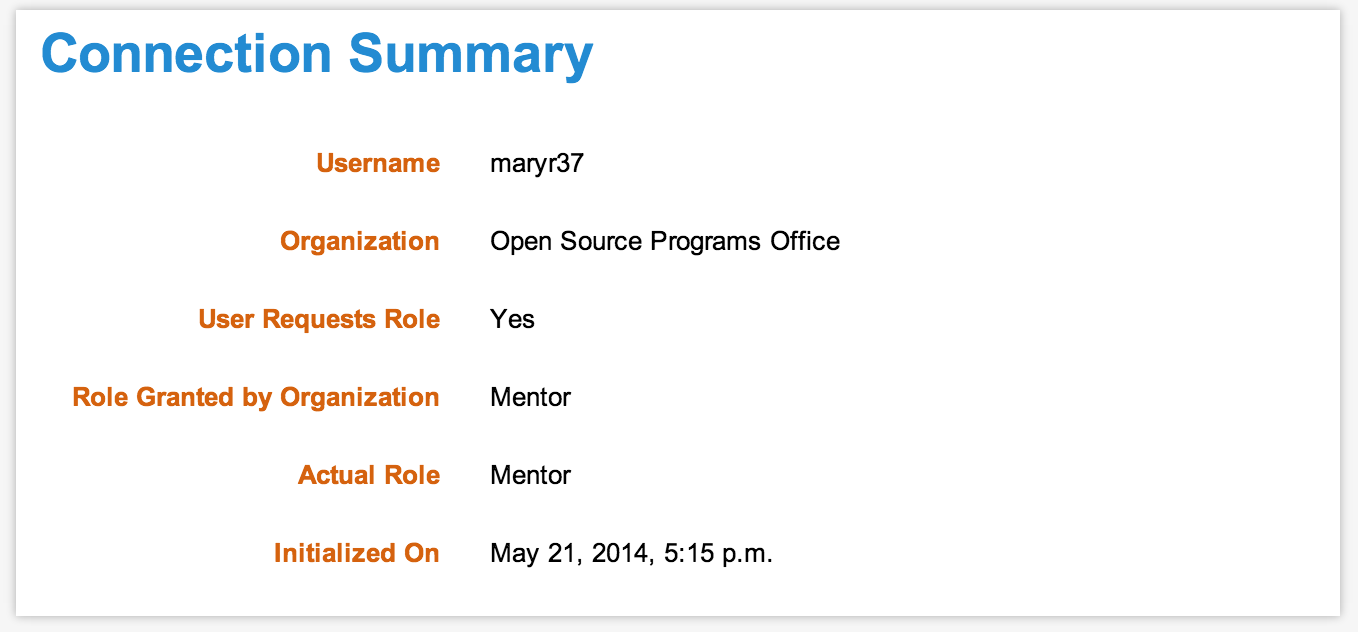Click the Yes value for User Requests Role
This screenshot has height=632, width=1358.
coord(512,319)
